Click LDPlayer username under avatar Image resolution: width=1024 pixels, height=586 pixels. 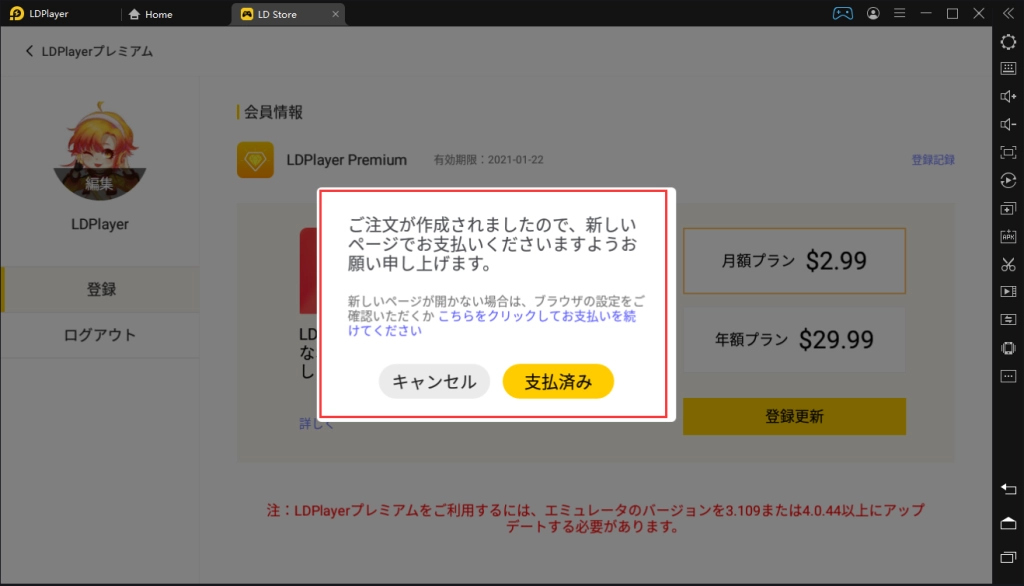(x=100, y=224)
